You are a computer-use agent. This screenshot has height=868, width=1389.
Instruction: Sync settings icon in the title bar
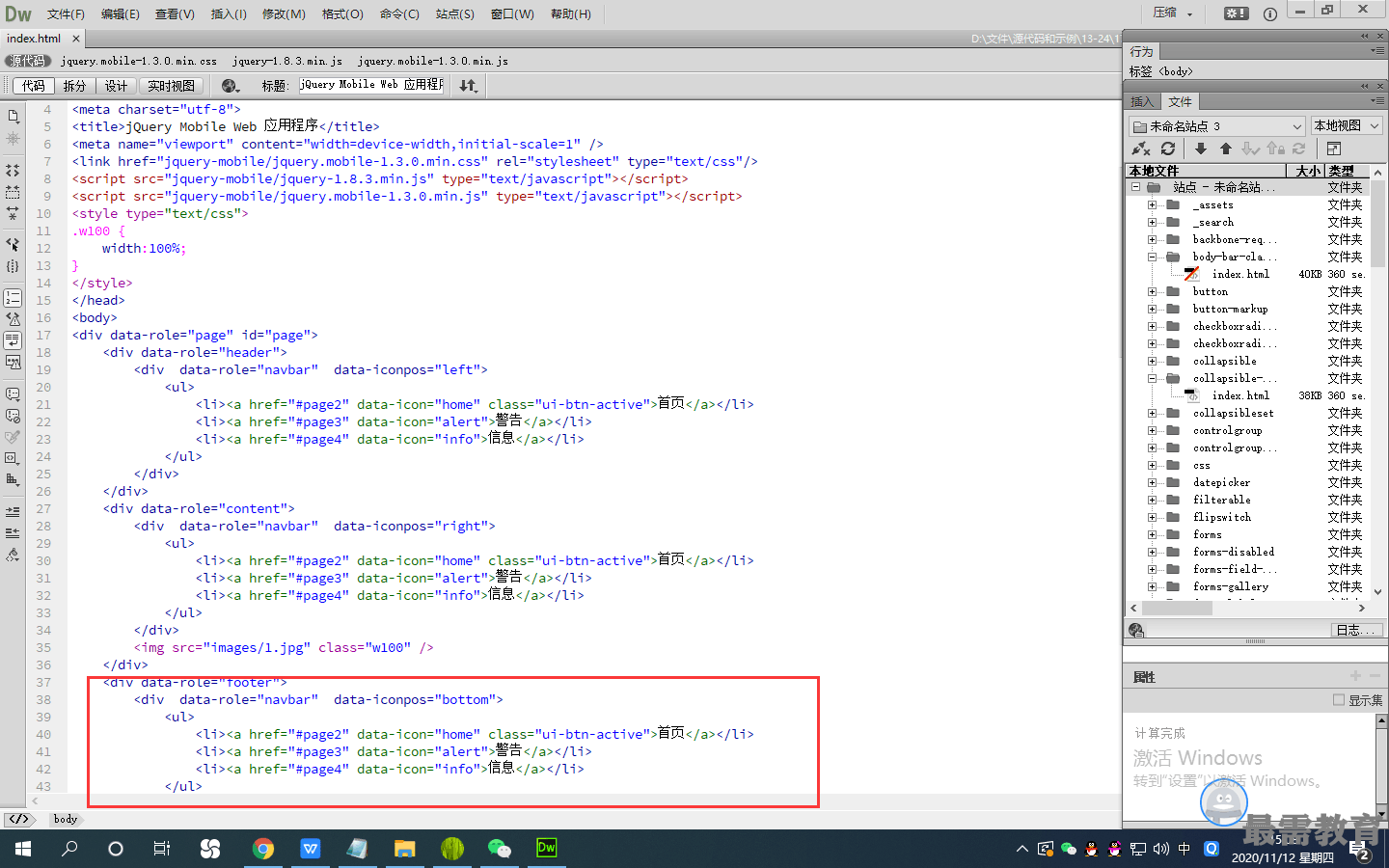[x=1236, y=14]
